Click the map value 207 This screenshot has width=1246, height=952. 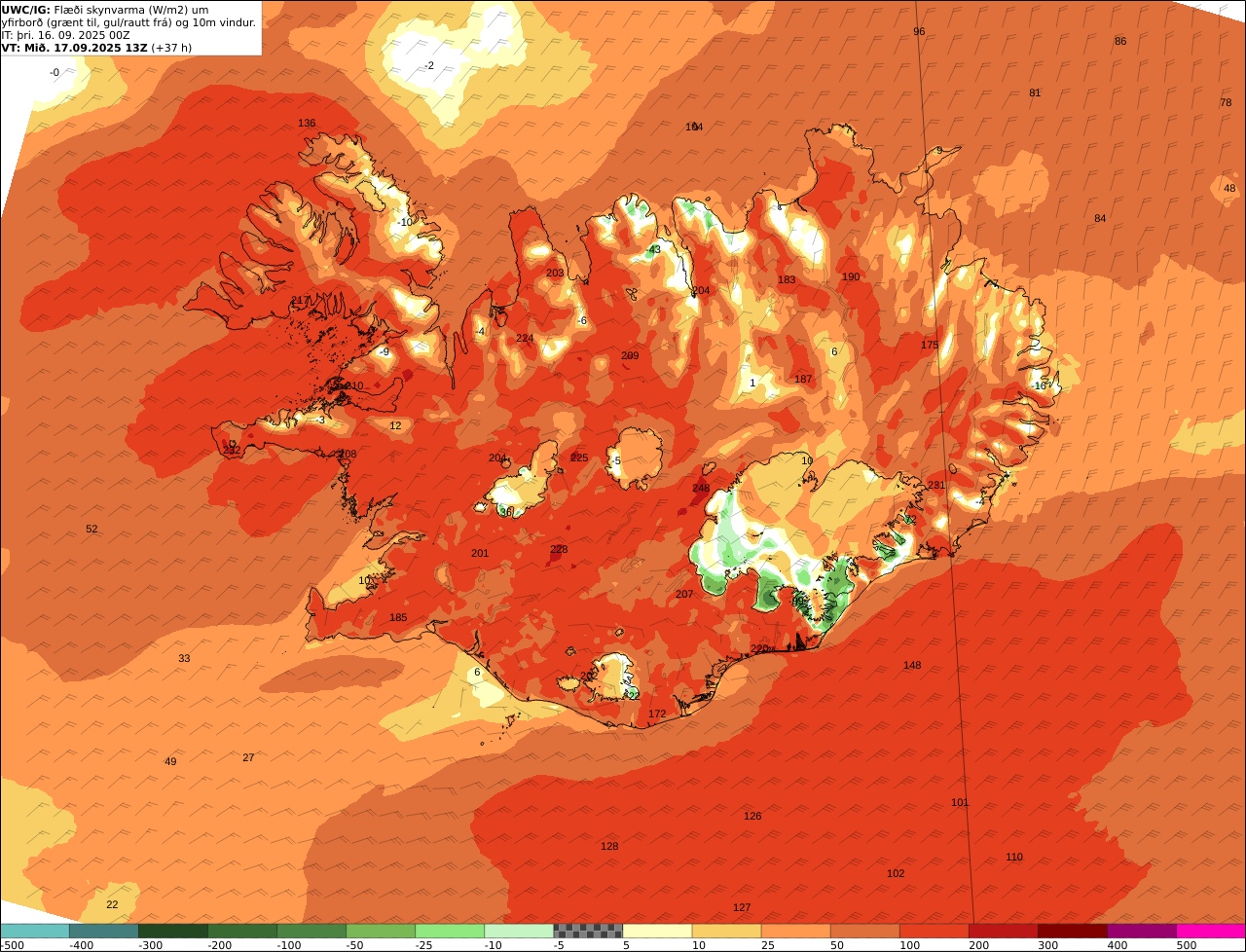click(x=684, y=595)
